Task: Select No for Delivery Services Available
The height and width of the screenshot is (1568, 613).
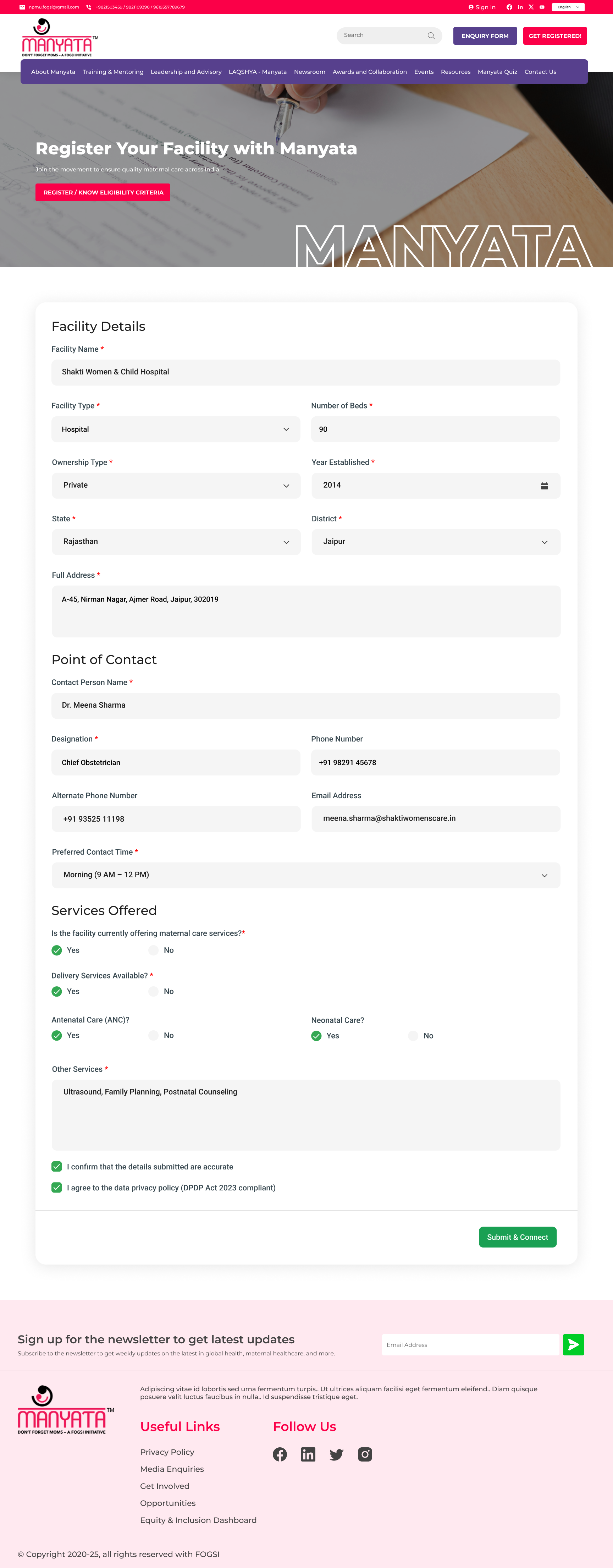Action: click(x=154, y=991)
